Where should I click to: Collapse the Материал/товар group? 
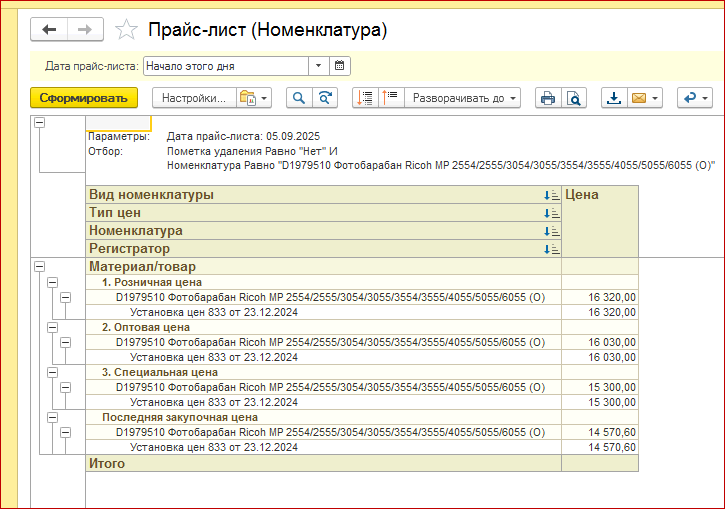pos(40,266)
